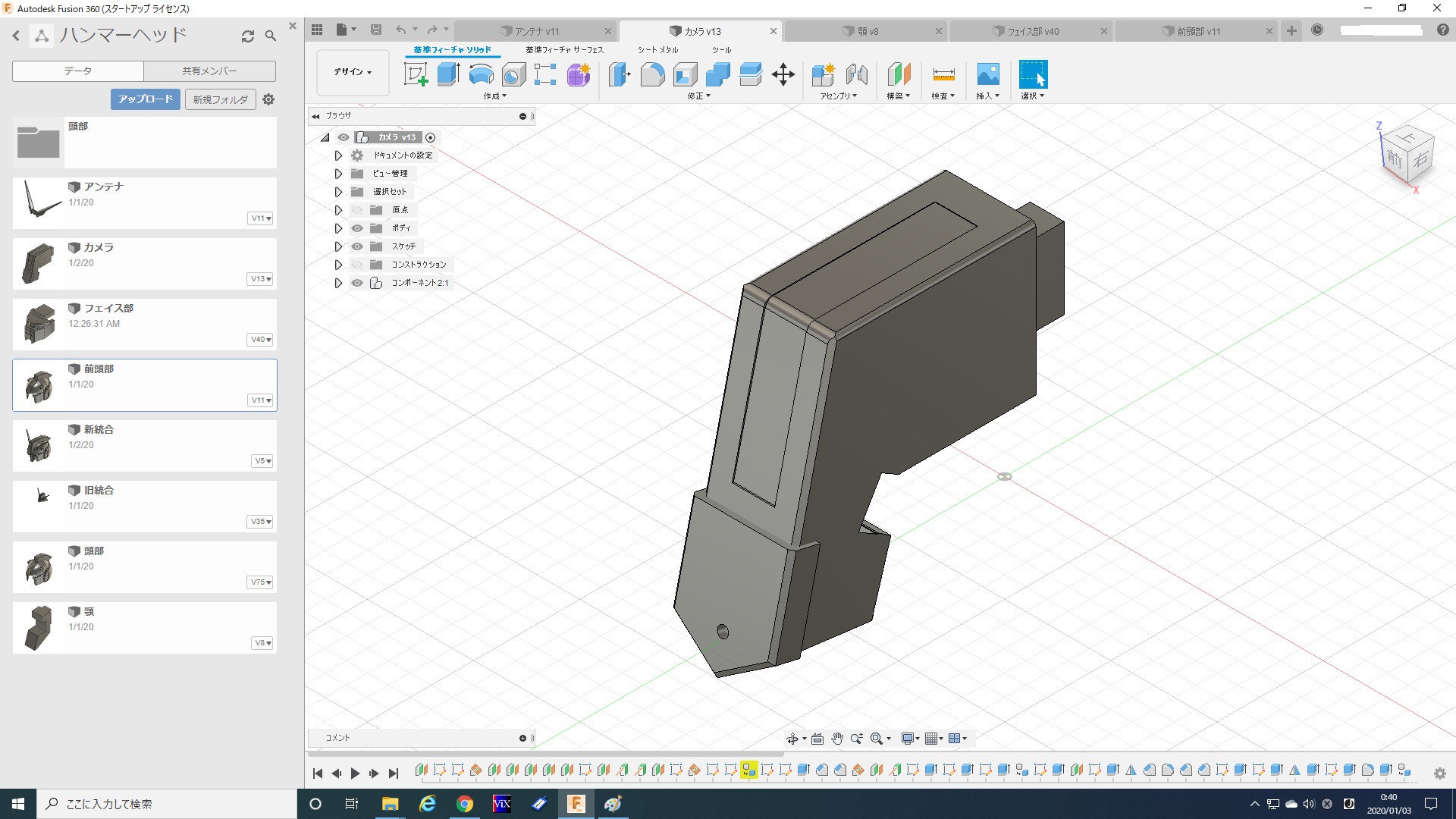Viewport: 1456px width, 819px height.
Task: Select the Create Sketch tool icon
Action: (x=416, y=74)
